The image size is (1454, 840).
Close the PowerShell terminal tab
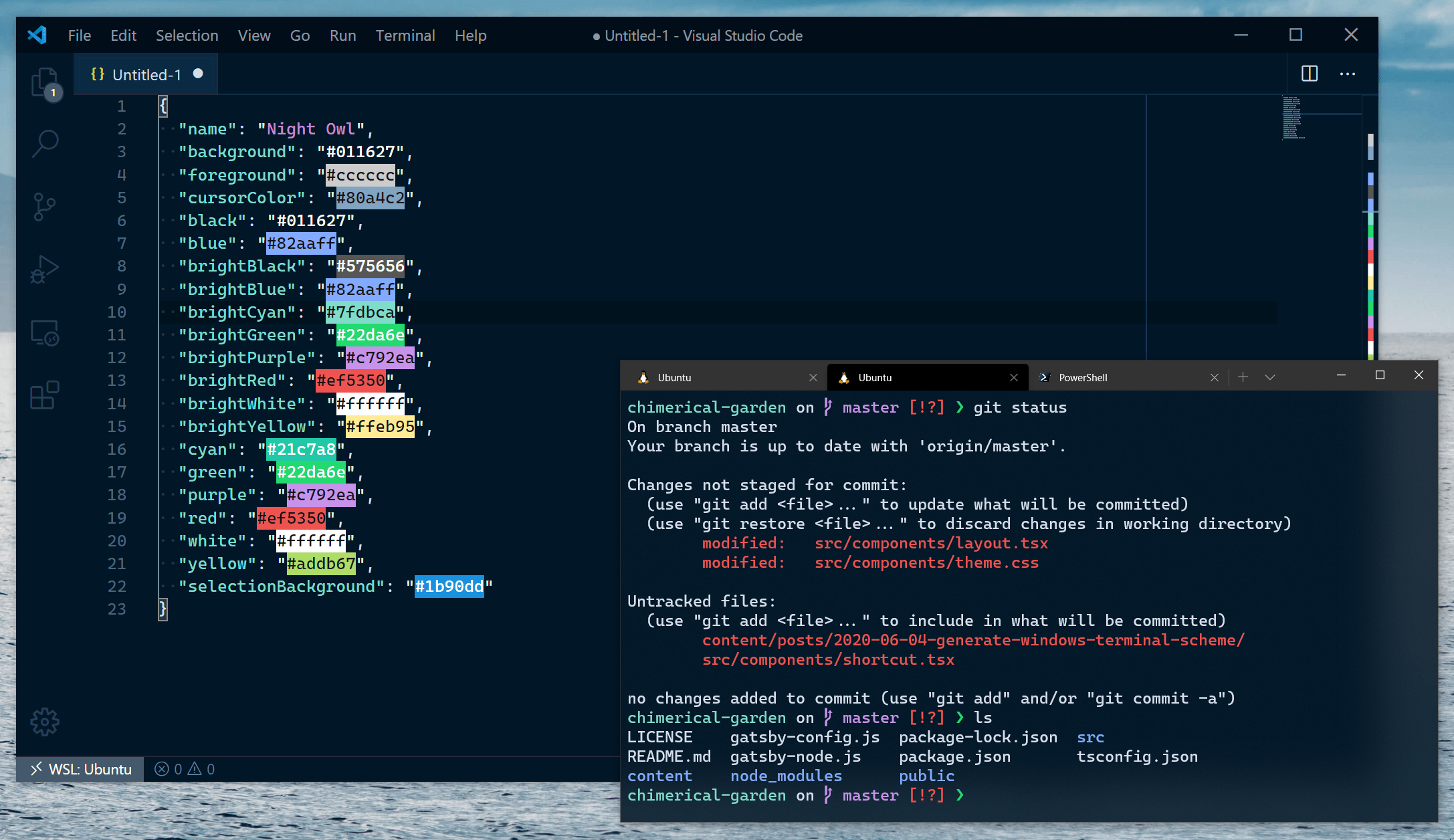1215,377
